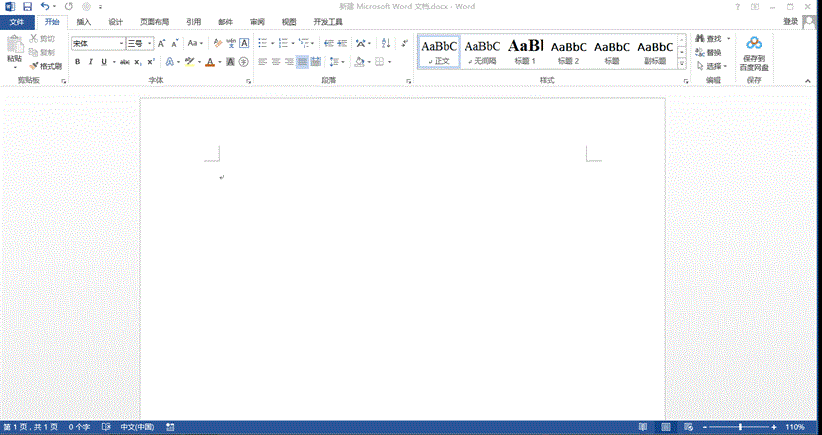
Task: Click the Undo arrow icon
Action: (44, 7)
